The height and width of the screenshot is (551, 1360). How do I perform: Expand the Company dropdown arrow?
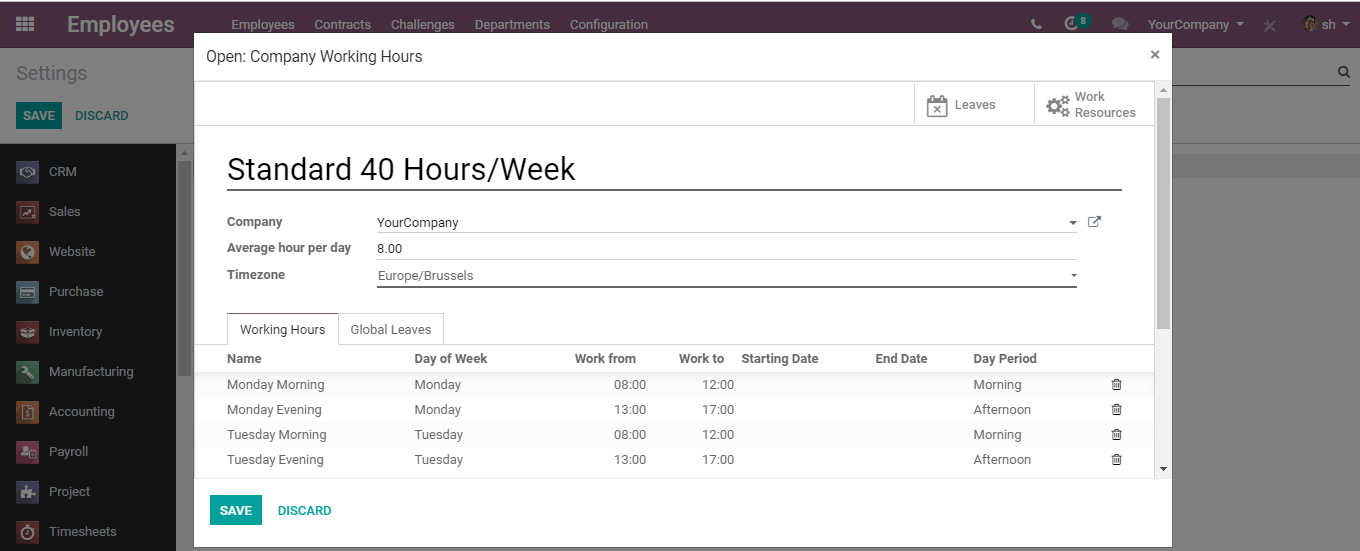tap(1072, 222)
